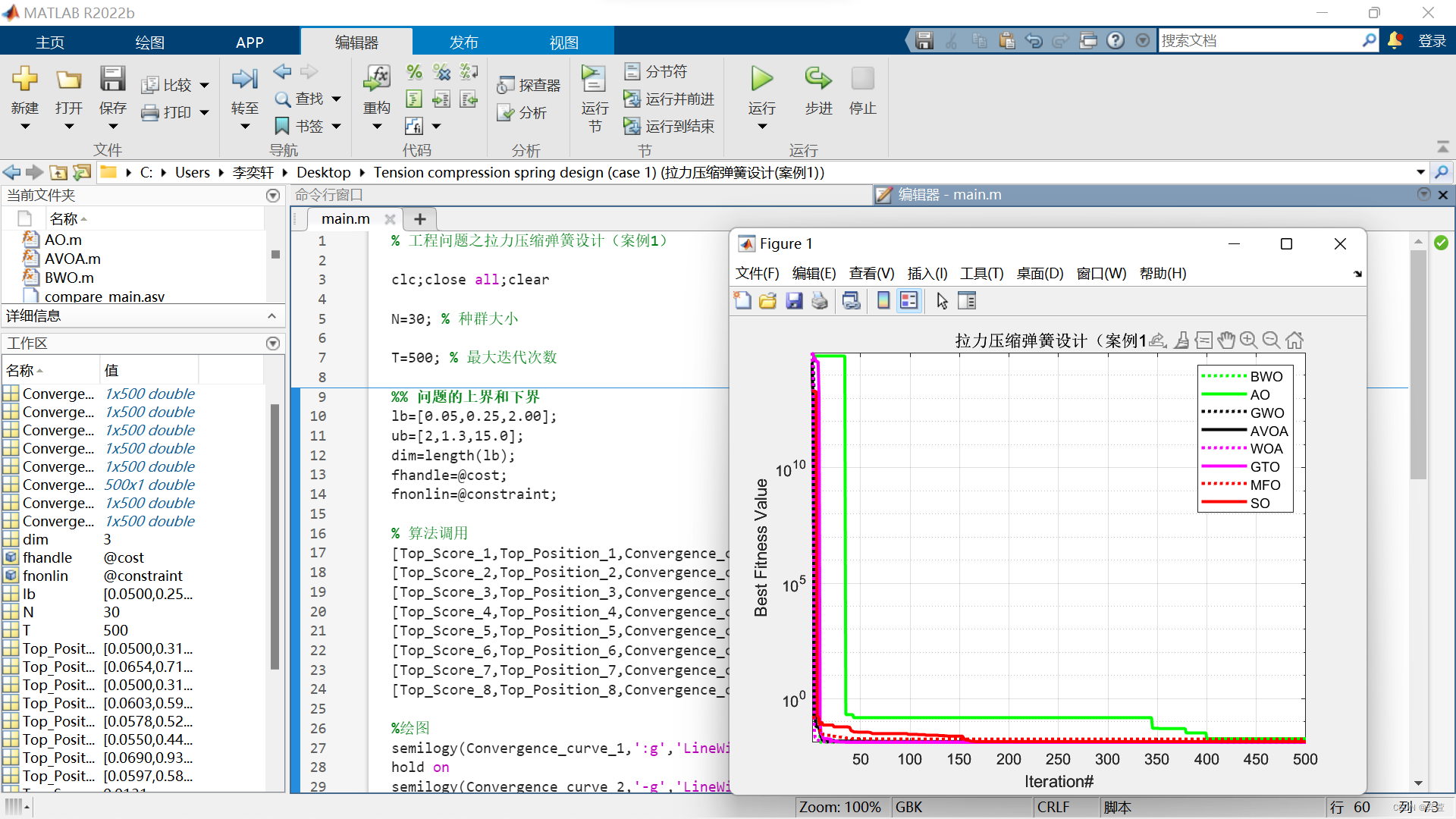Click the green Run (运行) play icon

(761, 78)
